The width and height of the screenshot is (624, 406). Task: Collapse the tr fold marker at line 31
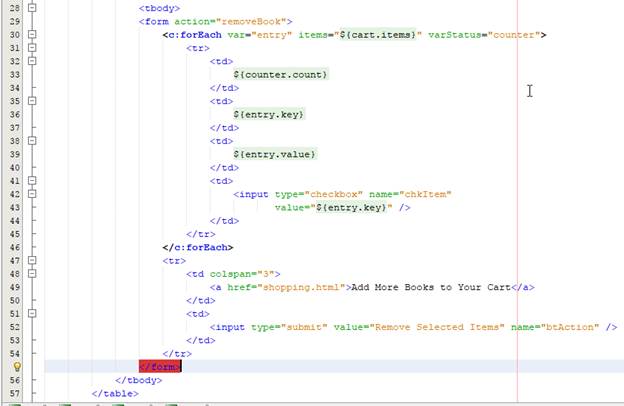pyautogui.click(x=32, y=47)
